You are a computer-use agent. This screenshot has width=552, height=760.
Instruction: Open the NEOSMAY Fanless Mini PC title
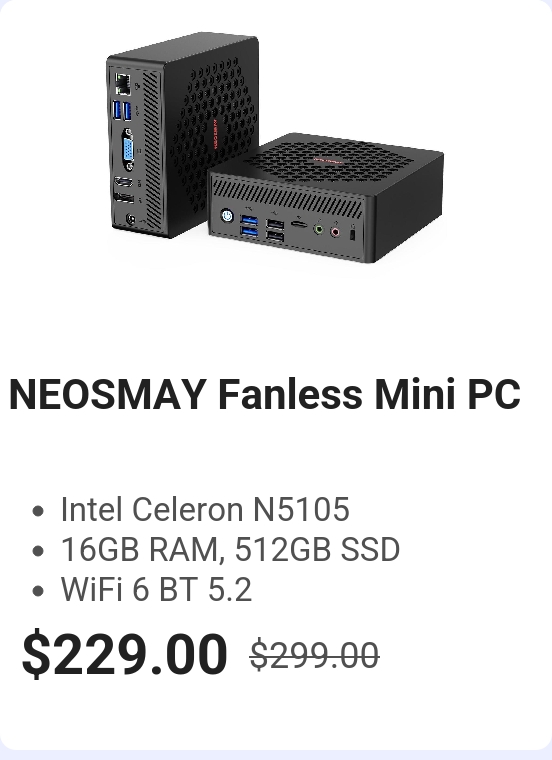[x=264, y=394]
